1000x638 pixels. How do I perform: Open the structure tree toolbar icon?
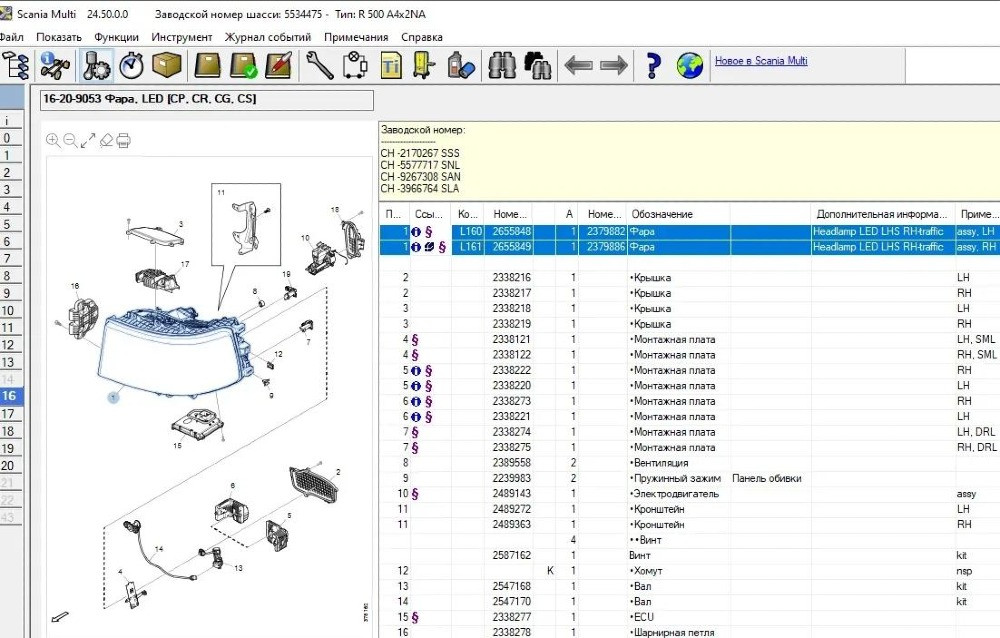click(15, 65)
